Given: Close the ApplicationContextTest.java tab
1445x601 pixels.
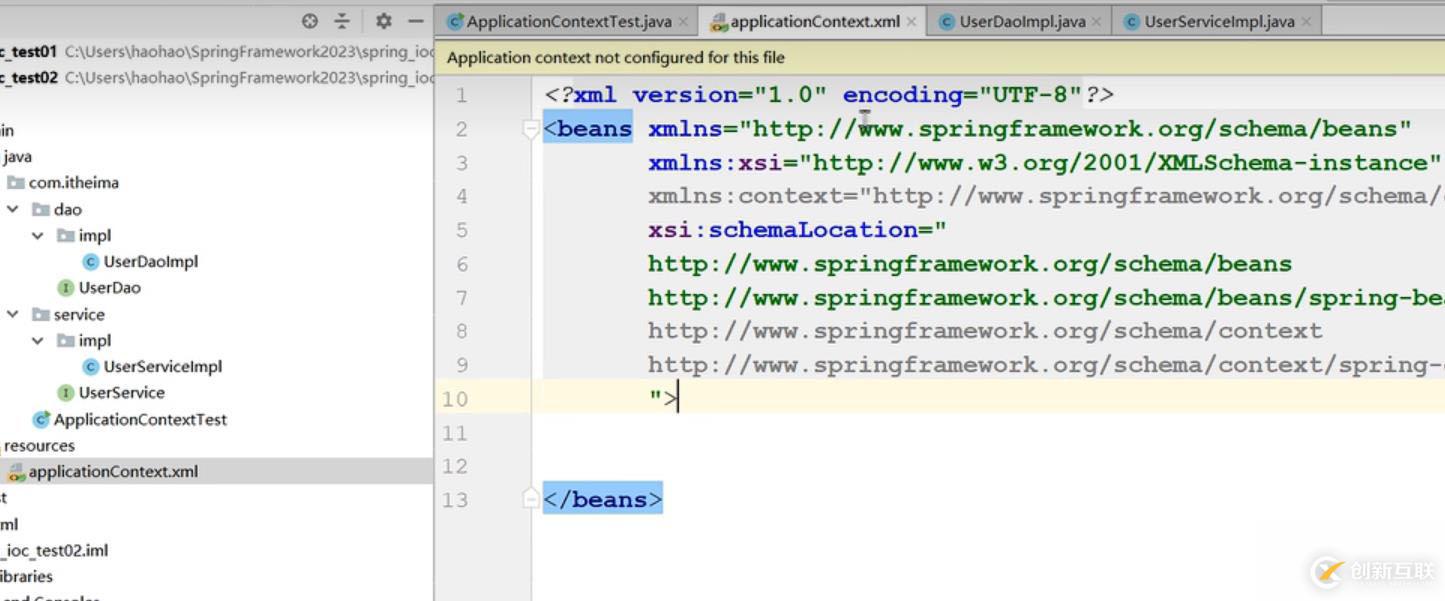Looking at the screenshot, I should click(x=684, y=22).
